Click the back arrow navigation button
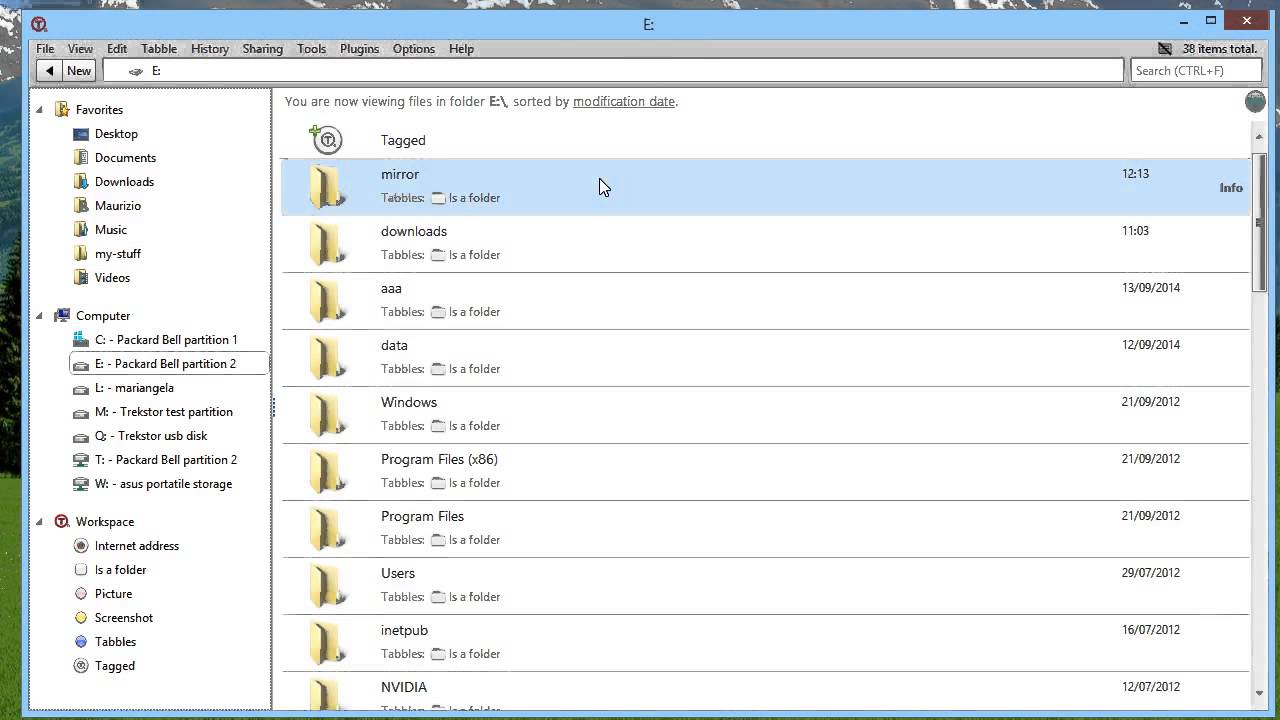Viewport: 1280px width, 720px height. pyautogui.click(x=48, y=70)
